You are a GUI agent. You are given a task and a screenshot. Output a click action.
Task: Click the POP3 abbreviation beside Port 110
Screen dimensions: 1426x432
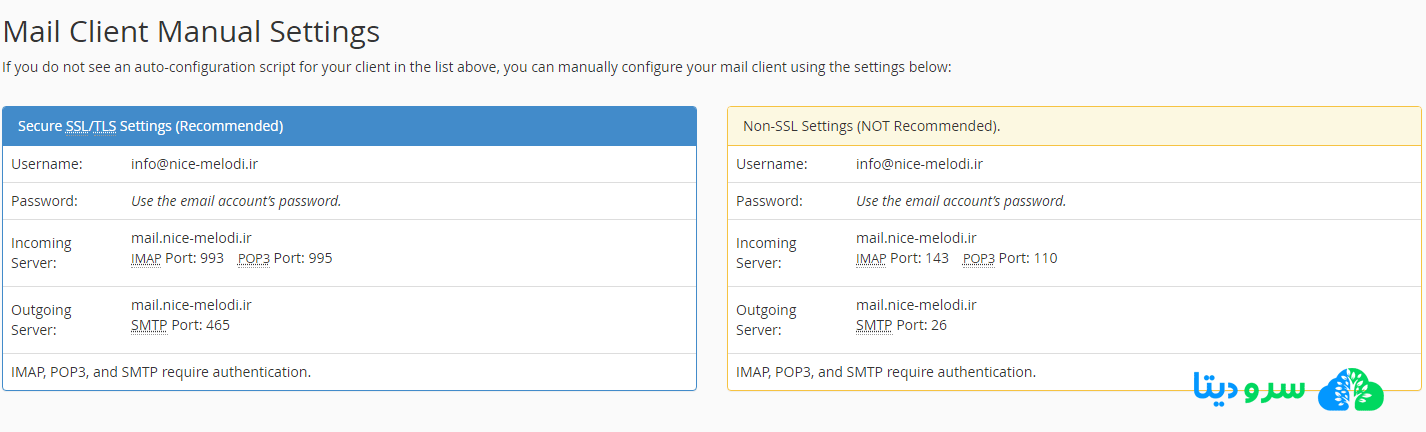click(979, 258)
